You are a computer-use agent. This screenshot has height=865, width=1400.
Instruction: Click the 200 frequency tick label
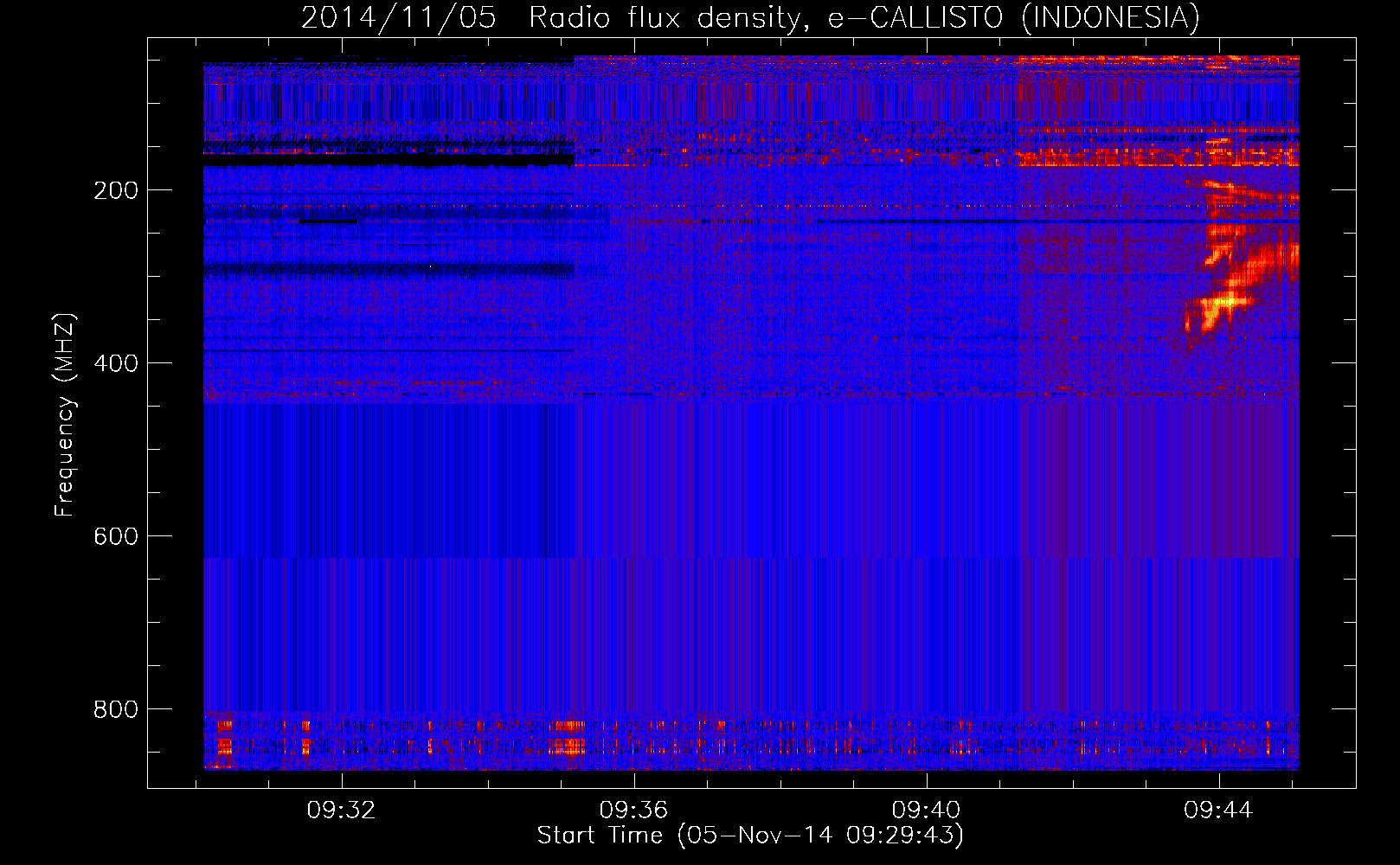pyautogui.click(x=116, y=190)
